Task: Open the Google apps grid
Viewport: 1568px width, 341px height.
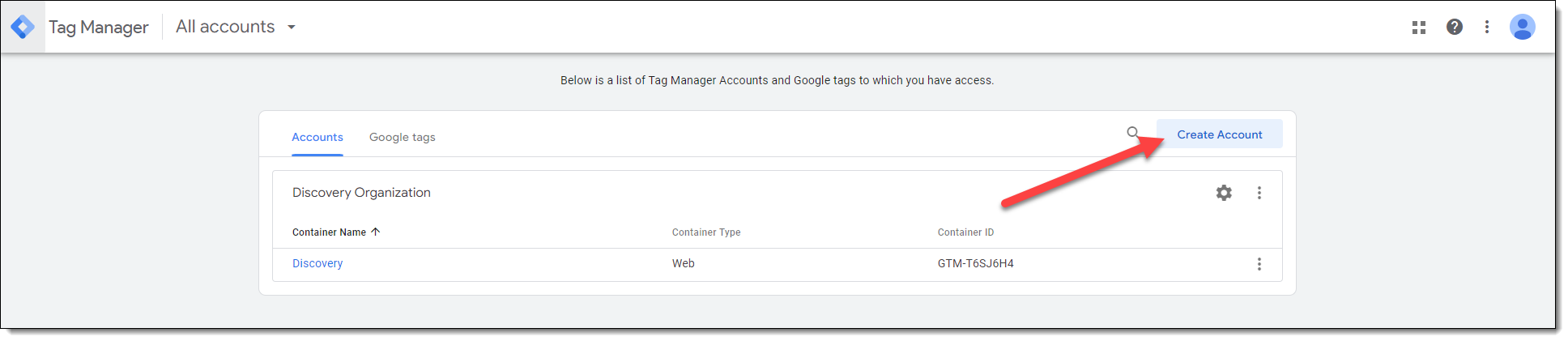Action: click(1419, 28)
